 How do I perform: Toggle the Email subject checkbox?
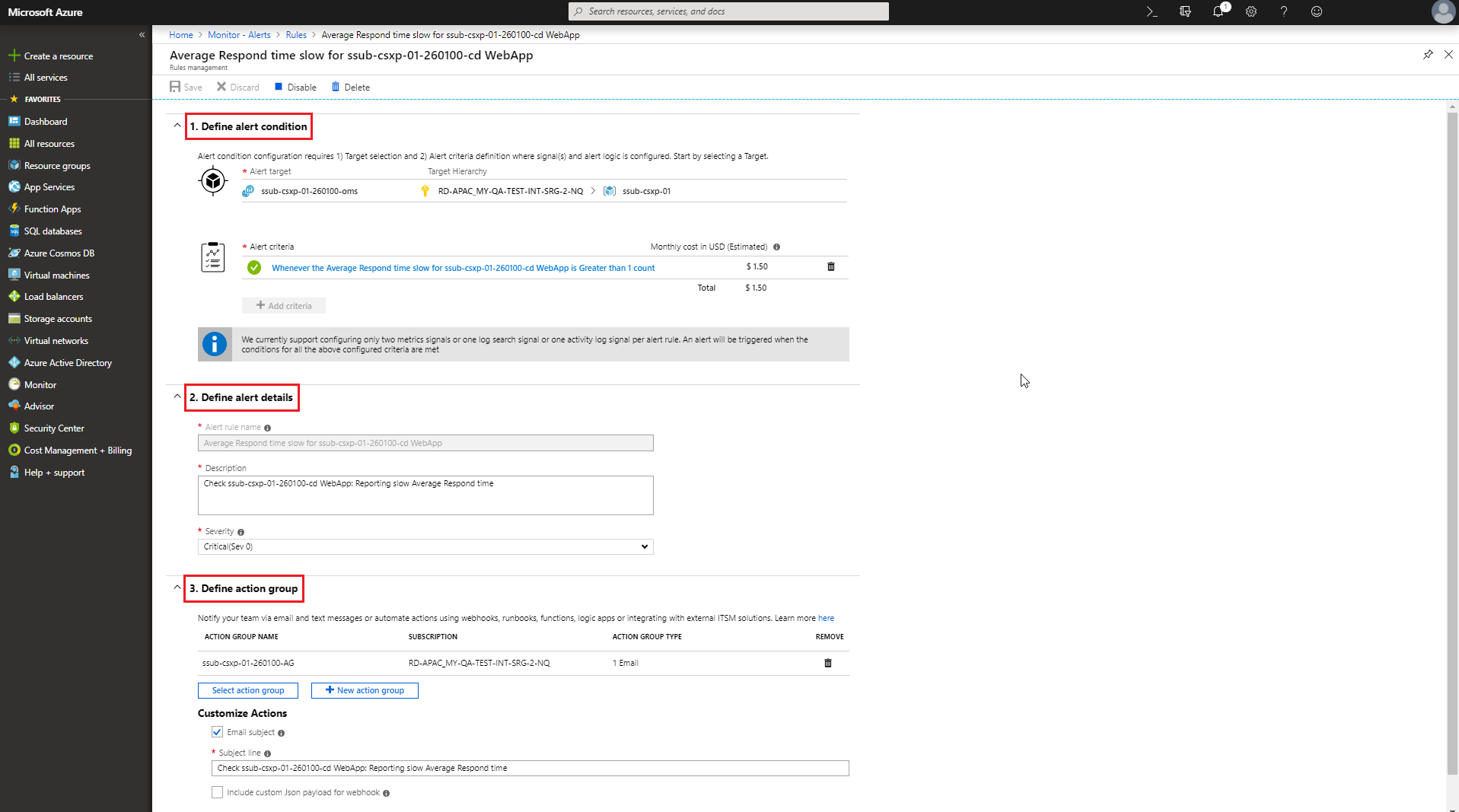(218, 732)
